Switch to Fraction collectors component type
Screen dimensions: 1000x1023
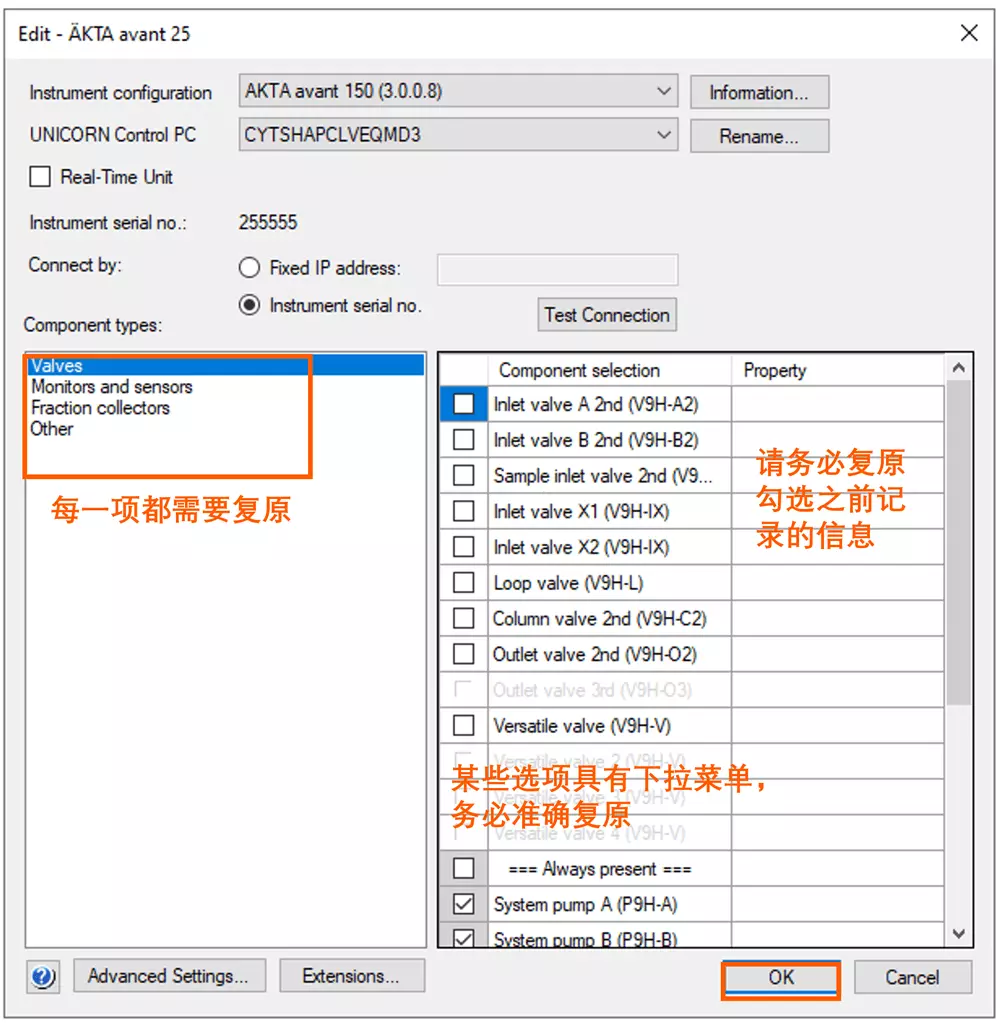100,408
